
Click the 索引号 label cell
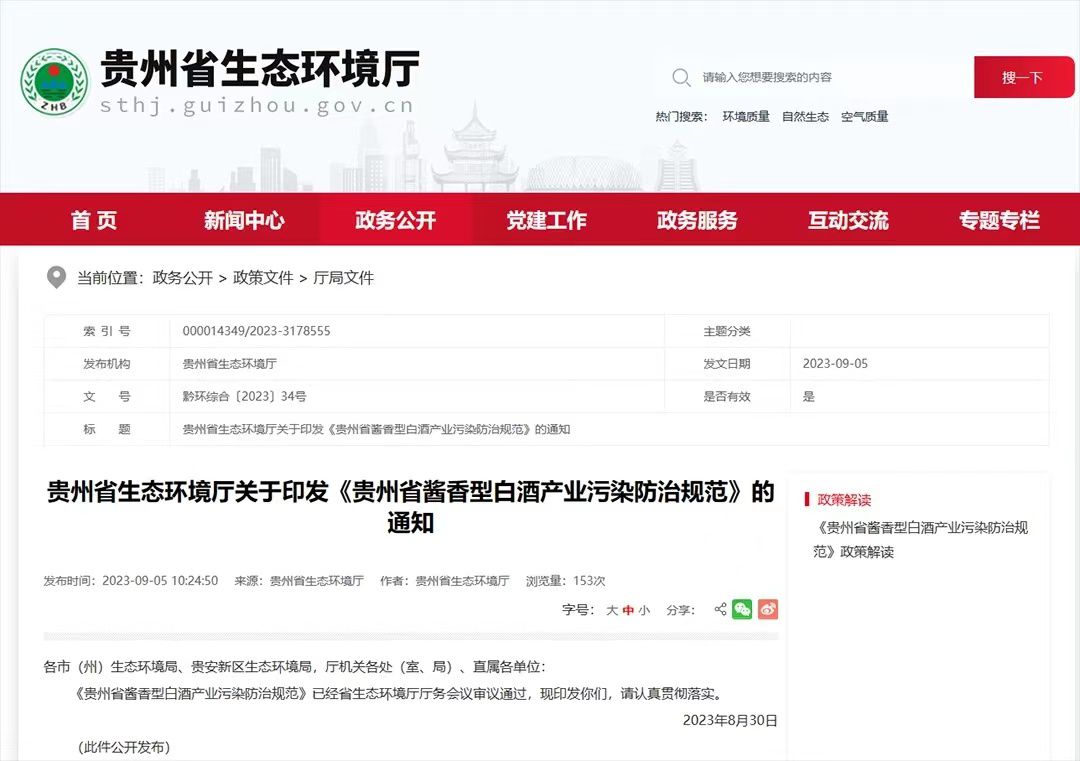[107, 331]
